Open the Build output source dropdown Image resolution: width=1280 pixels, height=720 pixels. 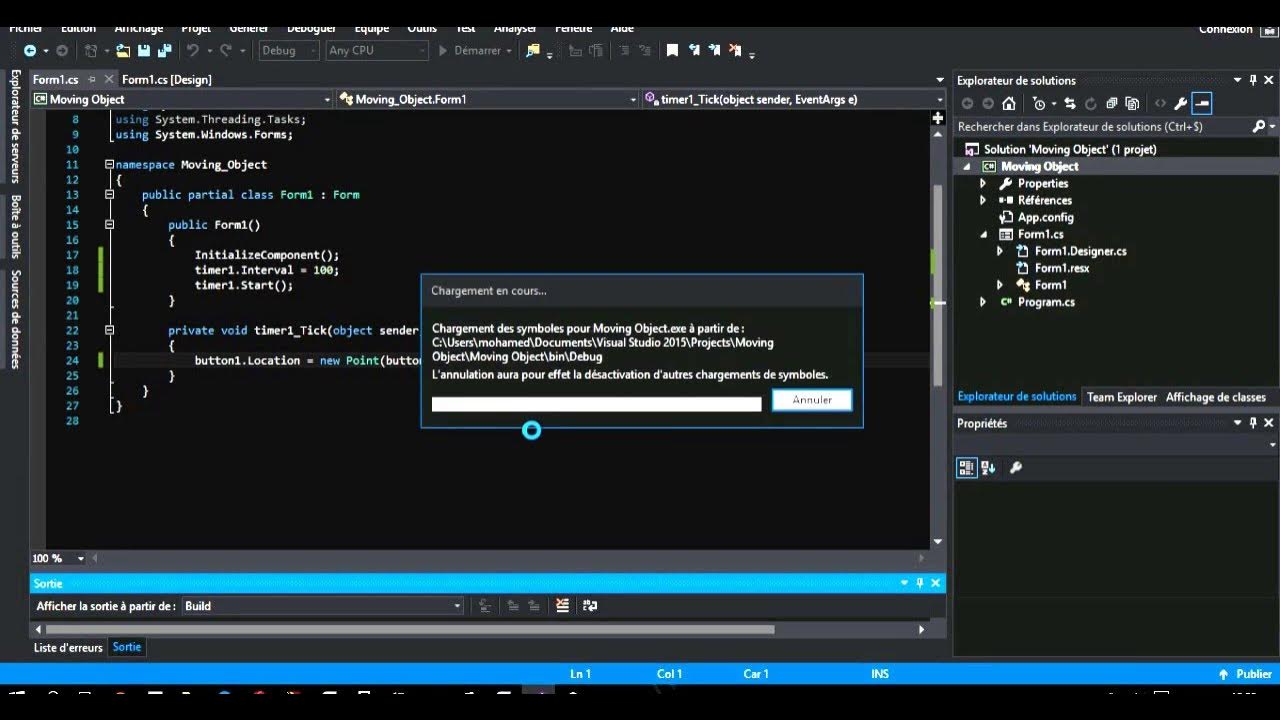322,606
